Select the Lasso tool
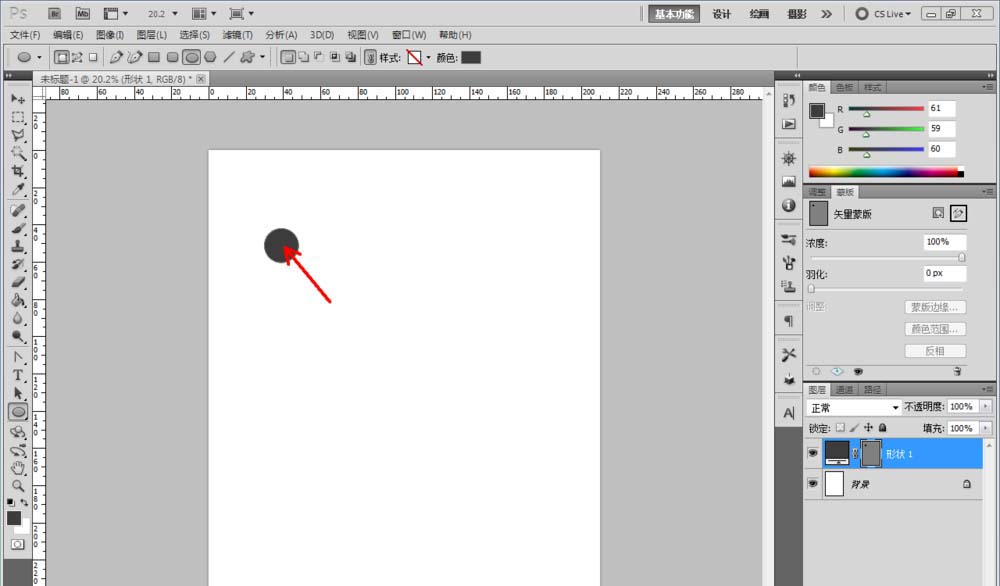Screen dimensions: 1000x586 [x=18, y=135]
